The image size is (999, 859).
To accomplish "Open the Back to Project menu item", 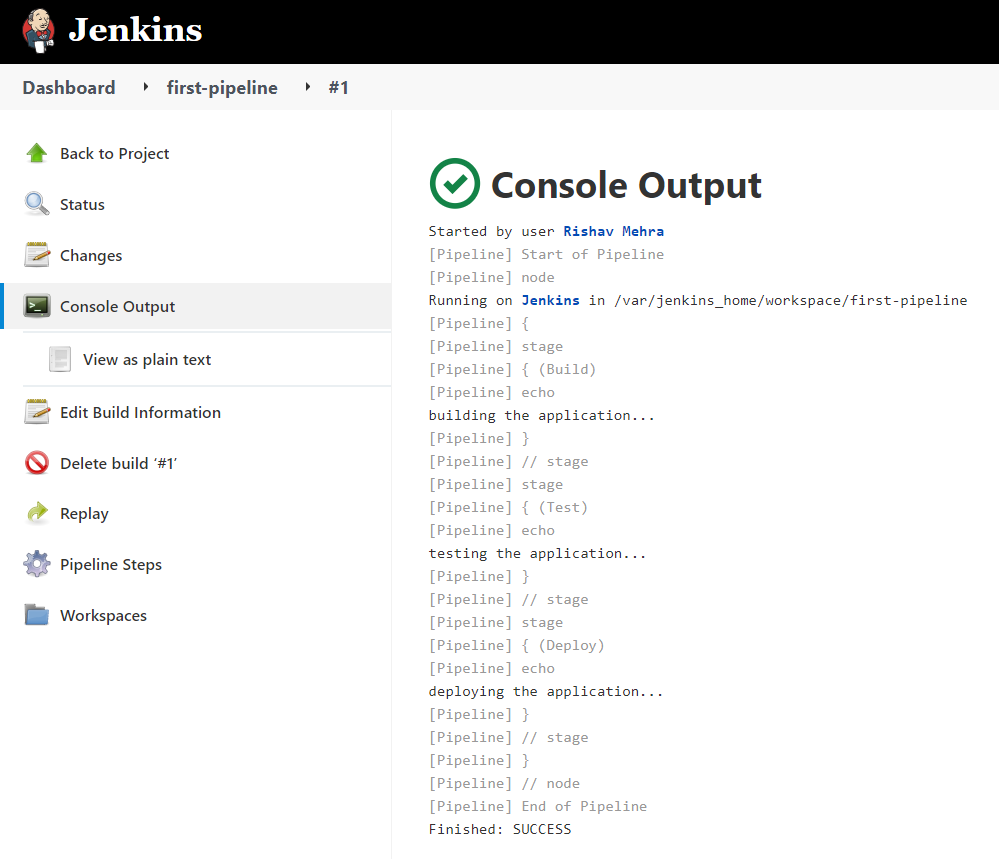I will click(115, 154).
